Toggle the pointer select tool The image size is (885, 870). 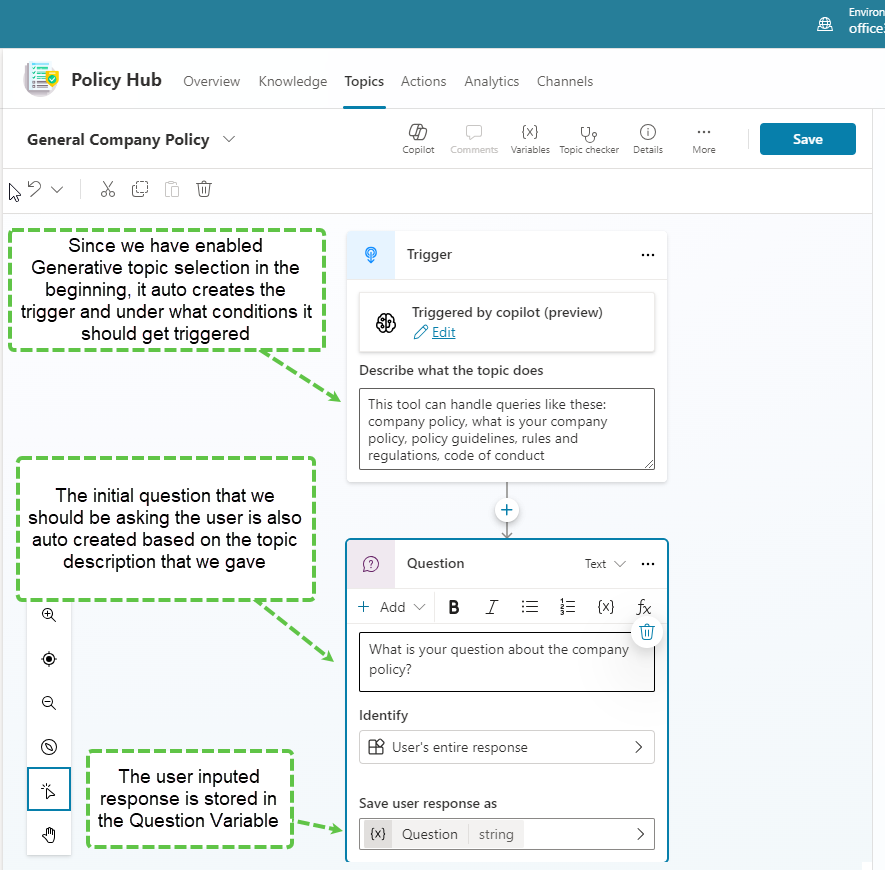[x=49, y=791]
